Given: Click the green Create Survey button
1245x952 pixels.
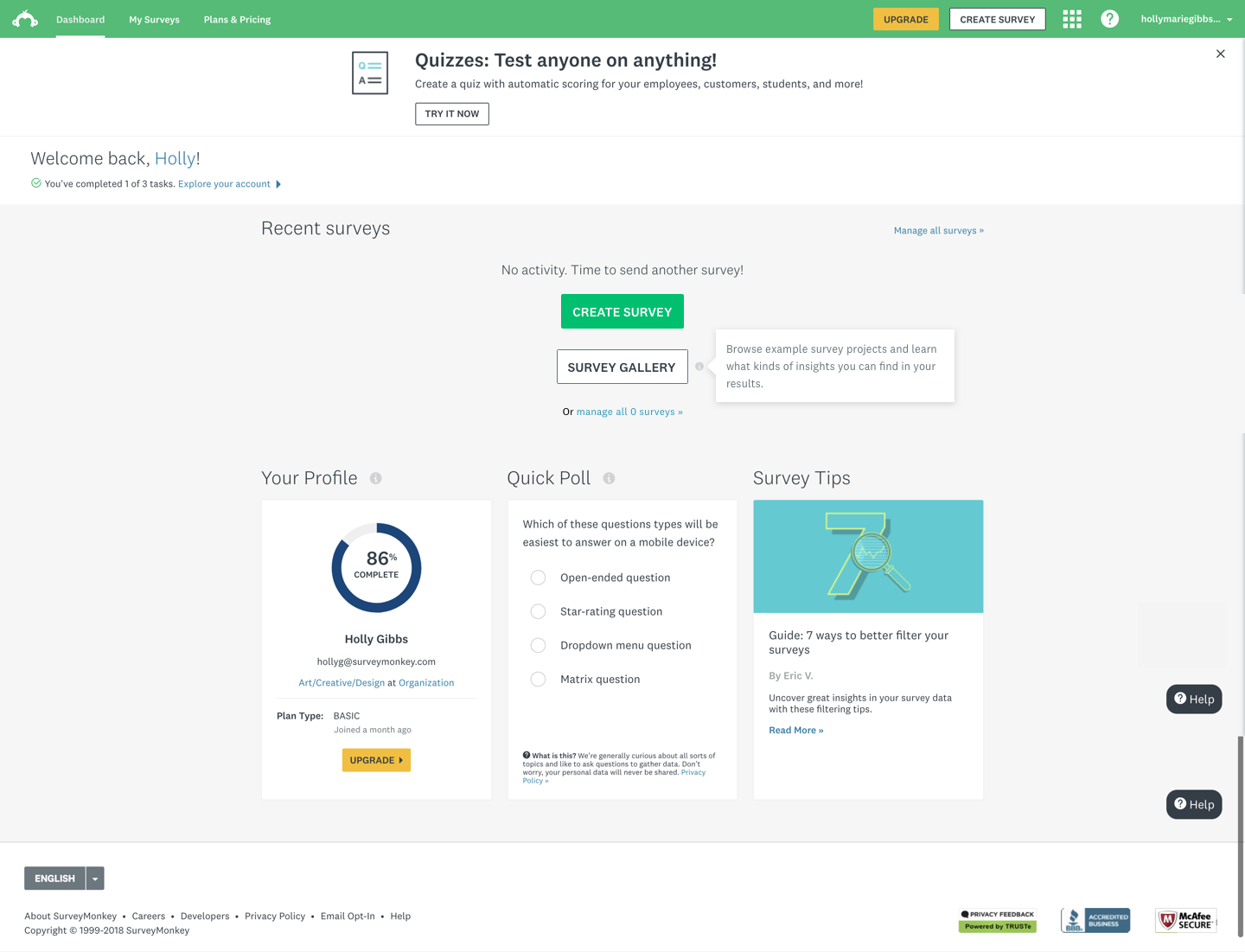Looking at the screenshot, I should (622, 312).
